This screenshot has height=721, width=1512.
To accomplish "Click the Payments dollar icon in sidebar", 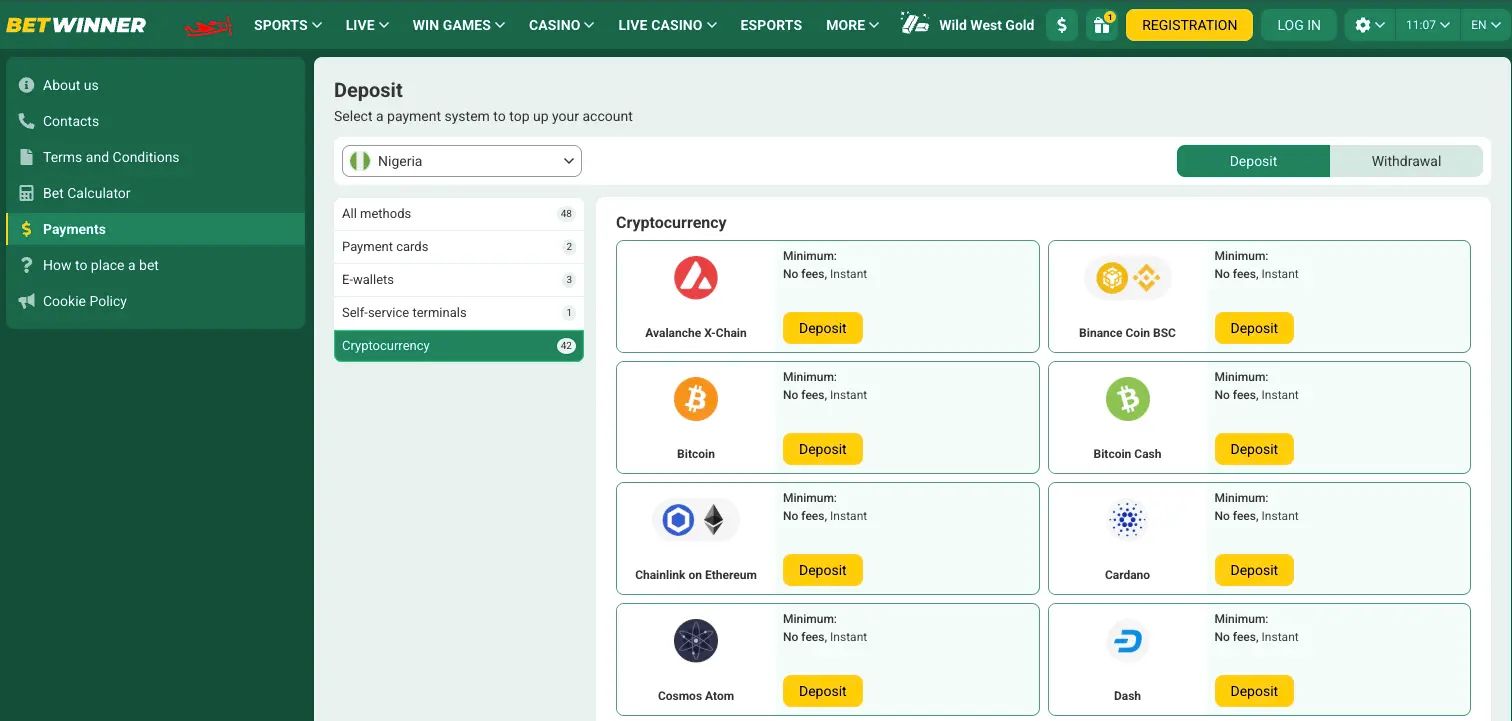I will [x=26, y=229].
